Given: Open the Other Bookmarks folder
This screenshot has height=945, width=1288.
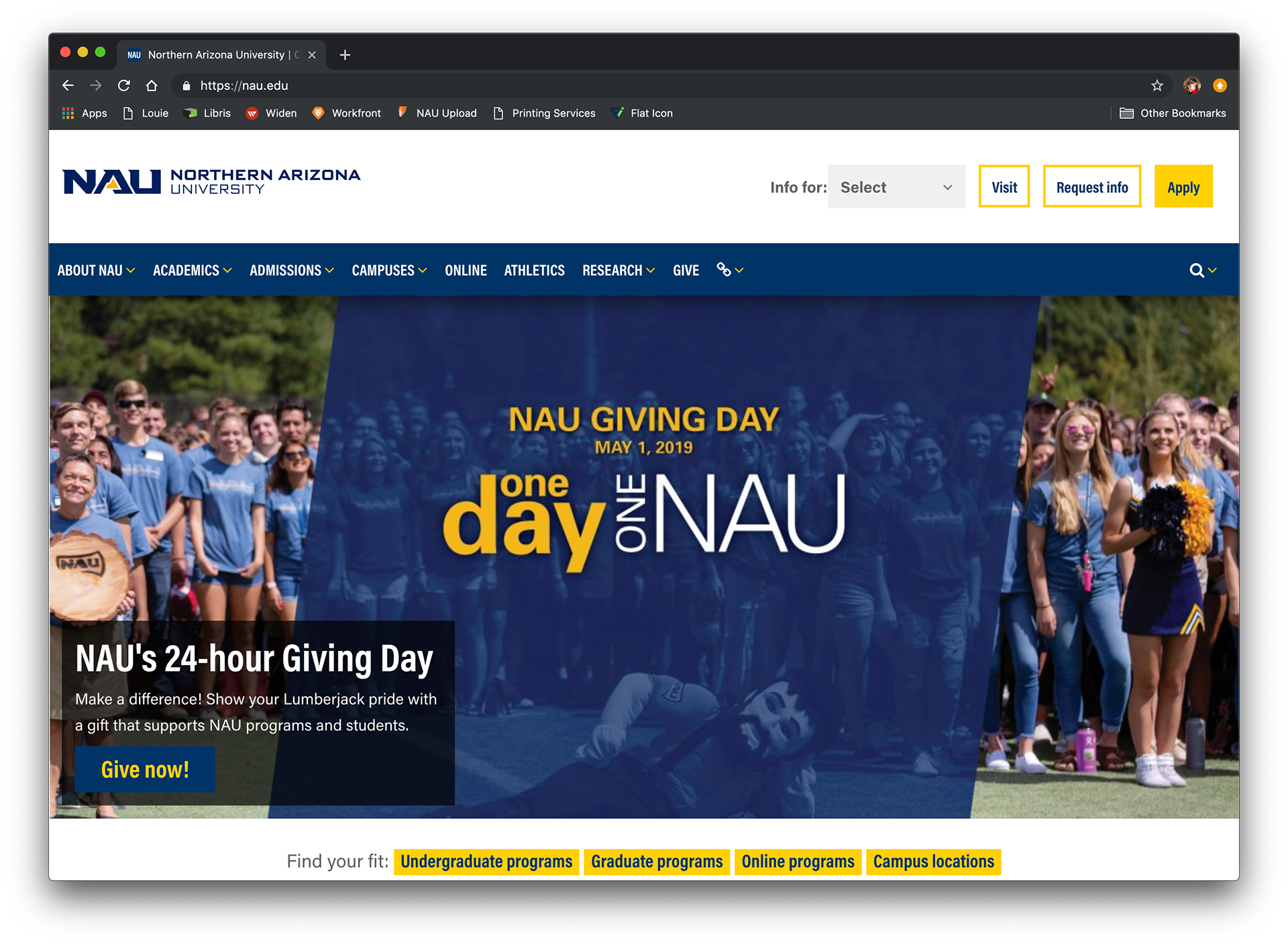Looking at the screenshot, I should click(1173, 113).
